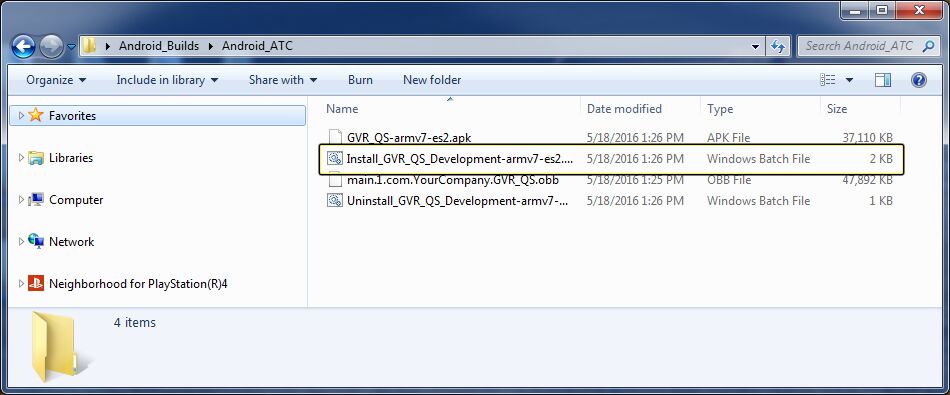The height and width of the screenshot is (395, 950).
Task: Select the Android_Builds breadcrumb
Action: pos(159,46)
